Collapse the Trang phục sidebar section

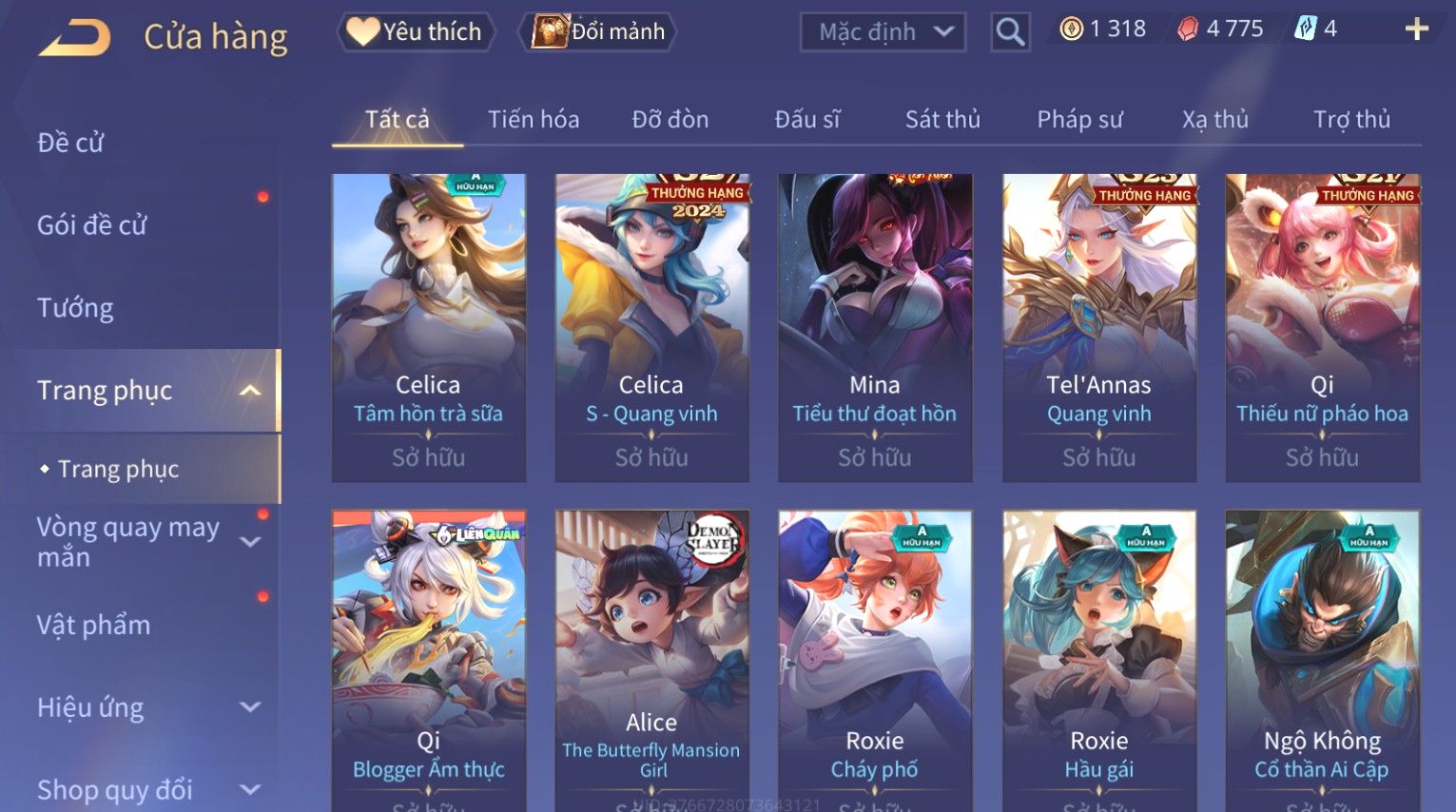(x=250, y=391)
